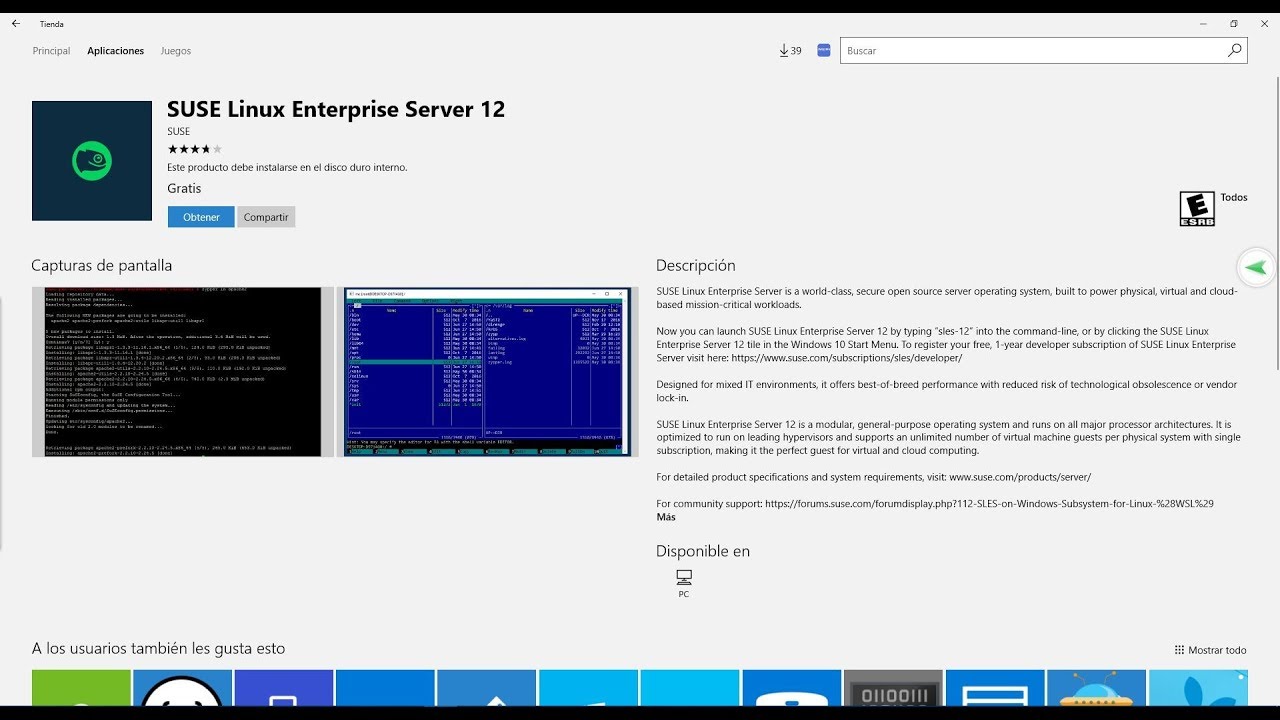Switch to the Aplicaciones tab
Screen dimensions: 1280x720
115,51
